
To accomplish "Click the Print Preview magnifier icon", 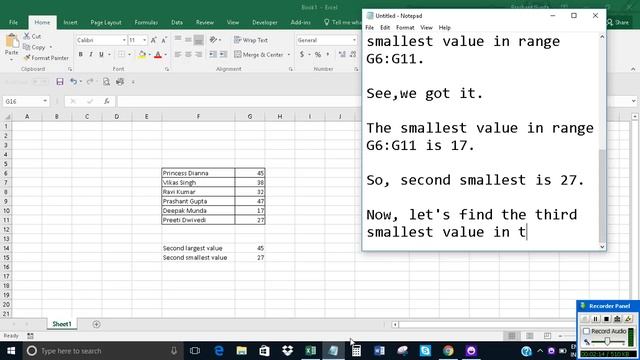I will (x=106, y=82).
